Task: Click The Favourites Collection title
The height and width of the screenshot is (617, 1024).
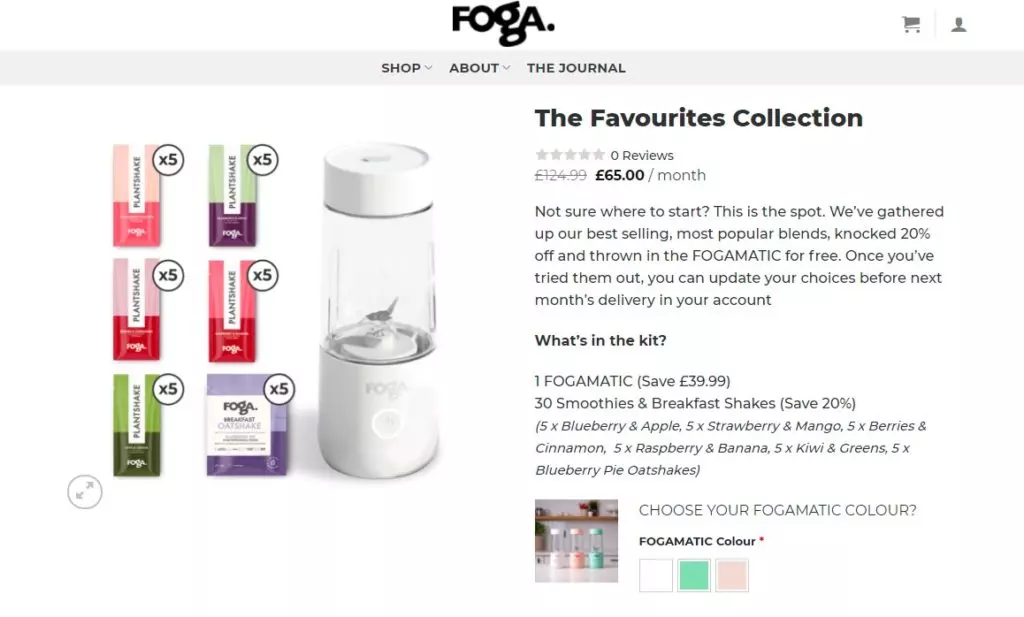Action: pos(699,118)
